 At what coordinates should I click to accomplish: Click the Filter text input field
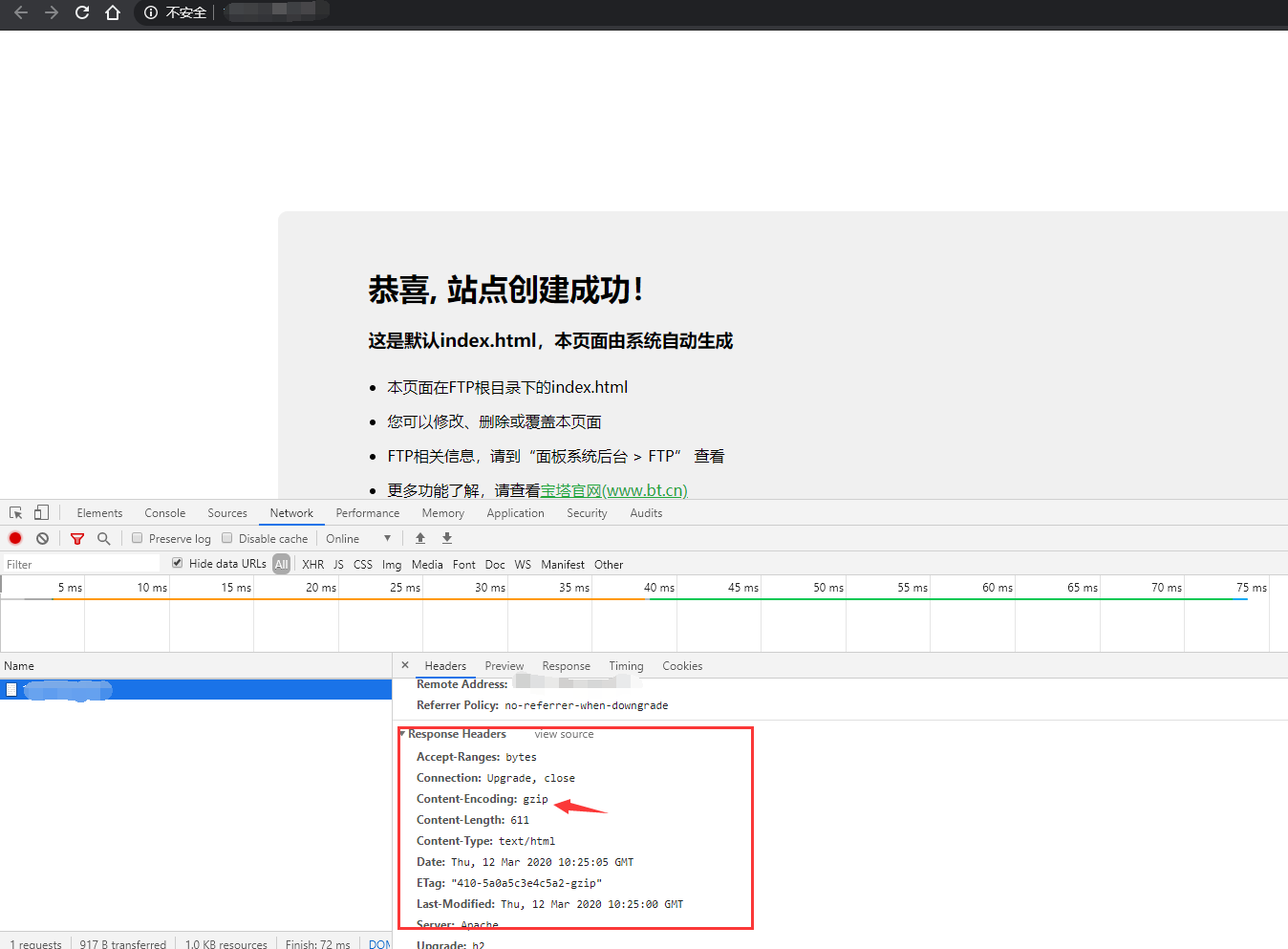81,565
